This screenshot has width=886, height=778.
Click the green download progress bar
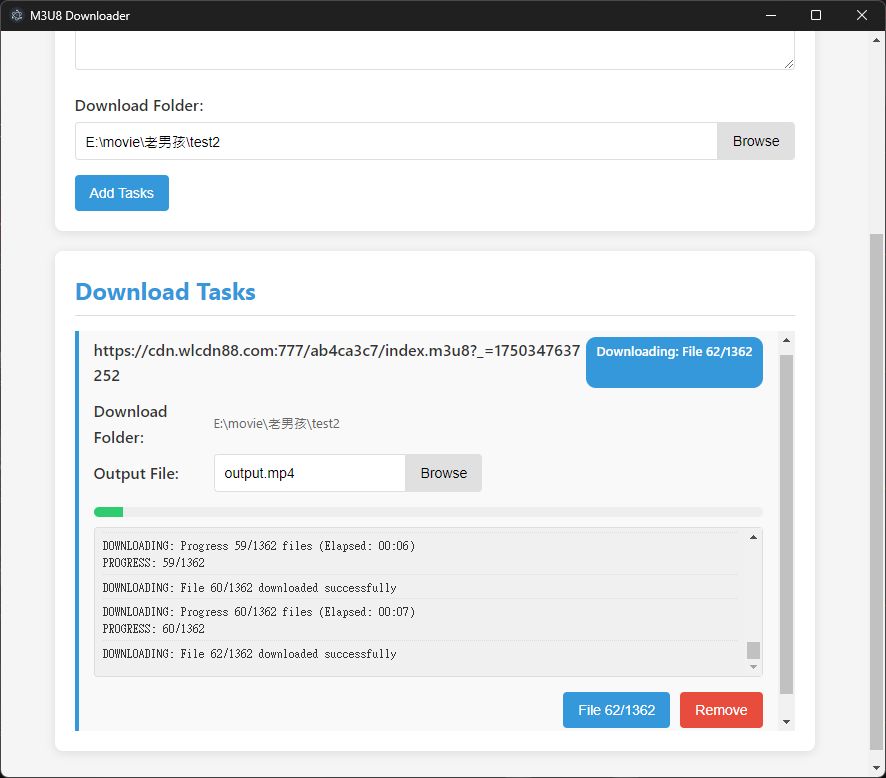coord(108,512)
